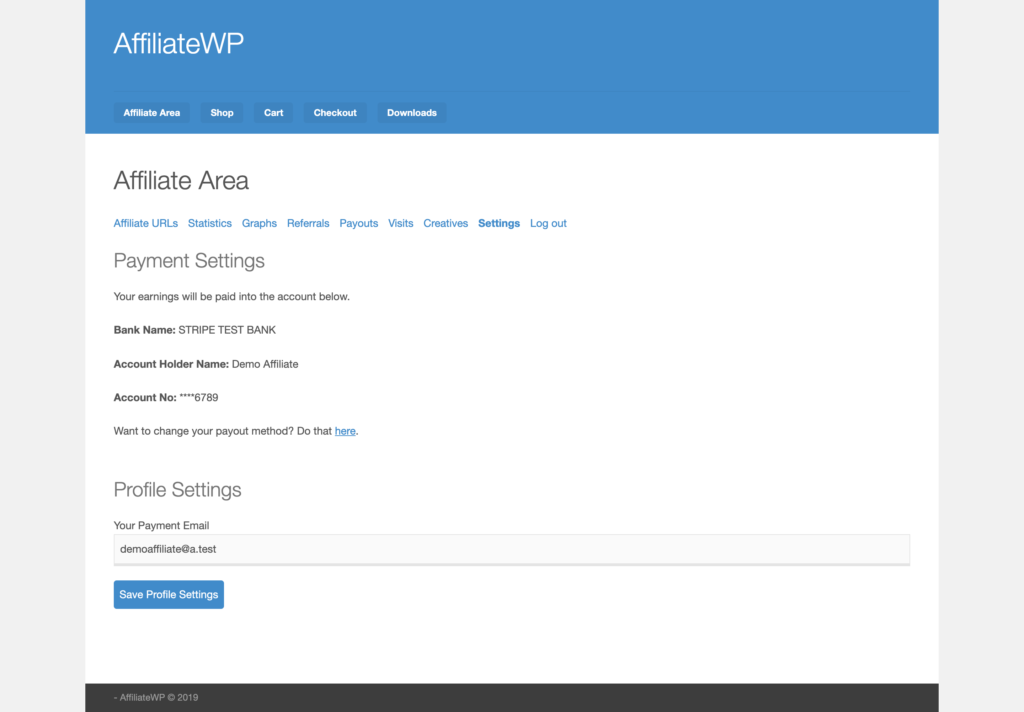Switch to the Affiliate URLs tab

[x=146, y=223]
